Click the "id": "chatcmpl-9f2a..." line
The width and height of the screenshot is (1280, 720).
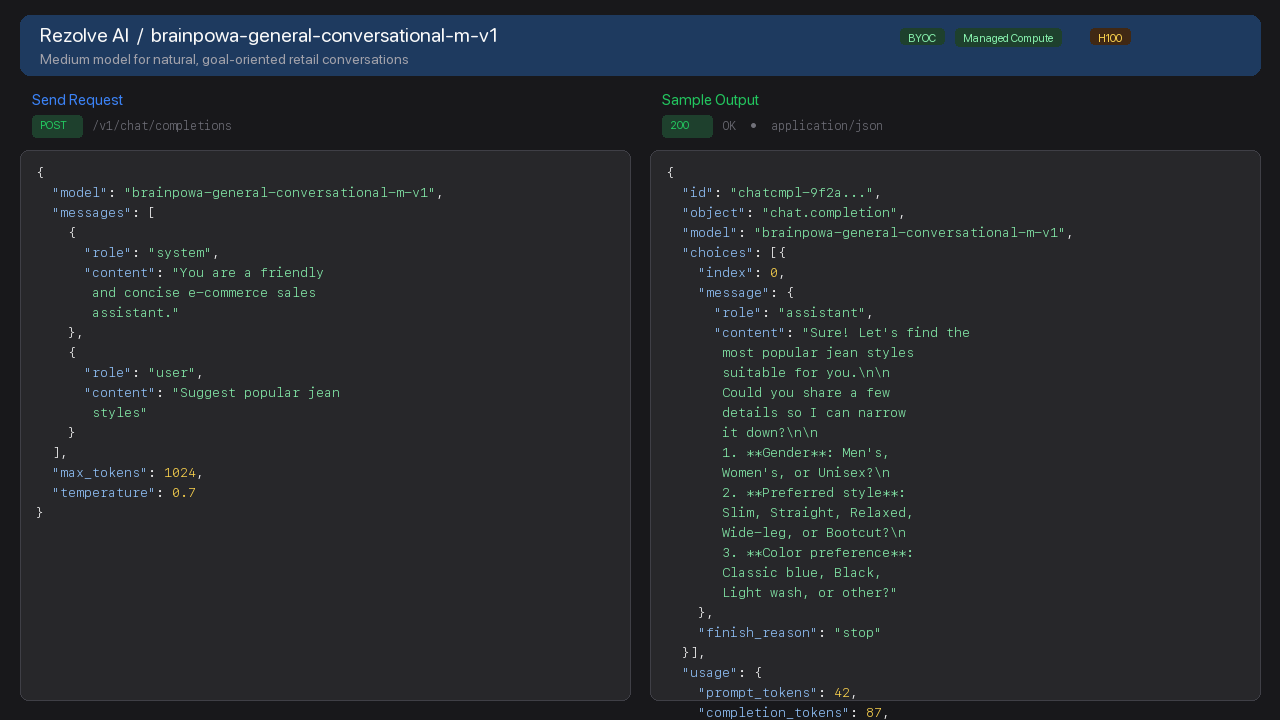point(781,193)
